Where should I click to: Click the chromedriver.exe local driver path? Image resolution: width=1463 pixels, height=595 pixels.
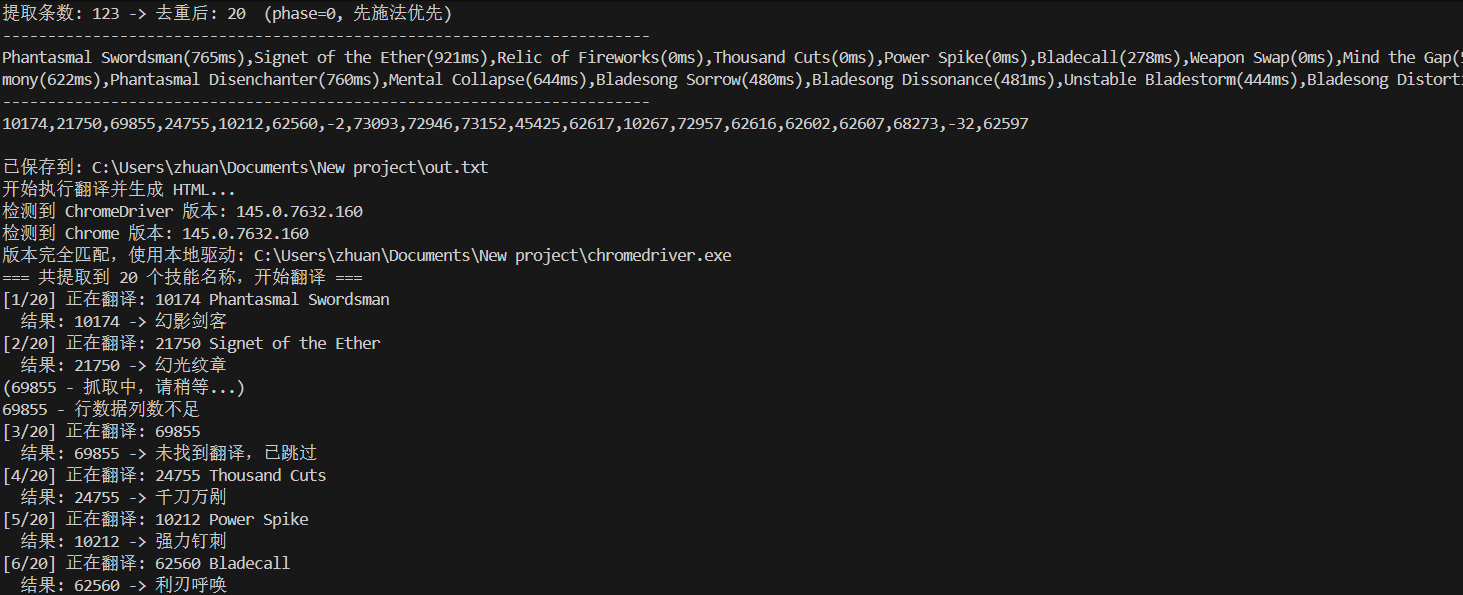pyautogui.click(x=492, y=256)
